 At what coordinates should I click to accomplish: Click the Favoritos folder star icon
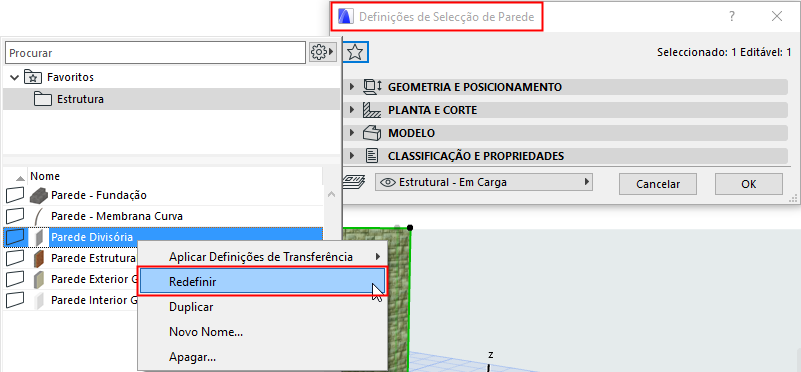point(32,77)
